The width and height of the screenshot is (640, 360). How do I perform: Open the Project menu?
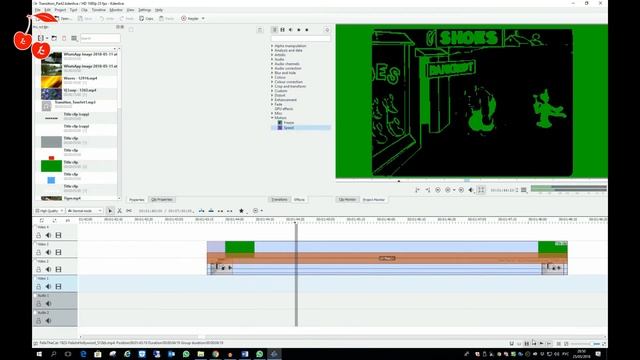pyautogui.click(x=60, y=10)
